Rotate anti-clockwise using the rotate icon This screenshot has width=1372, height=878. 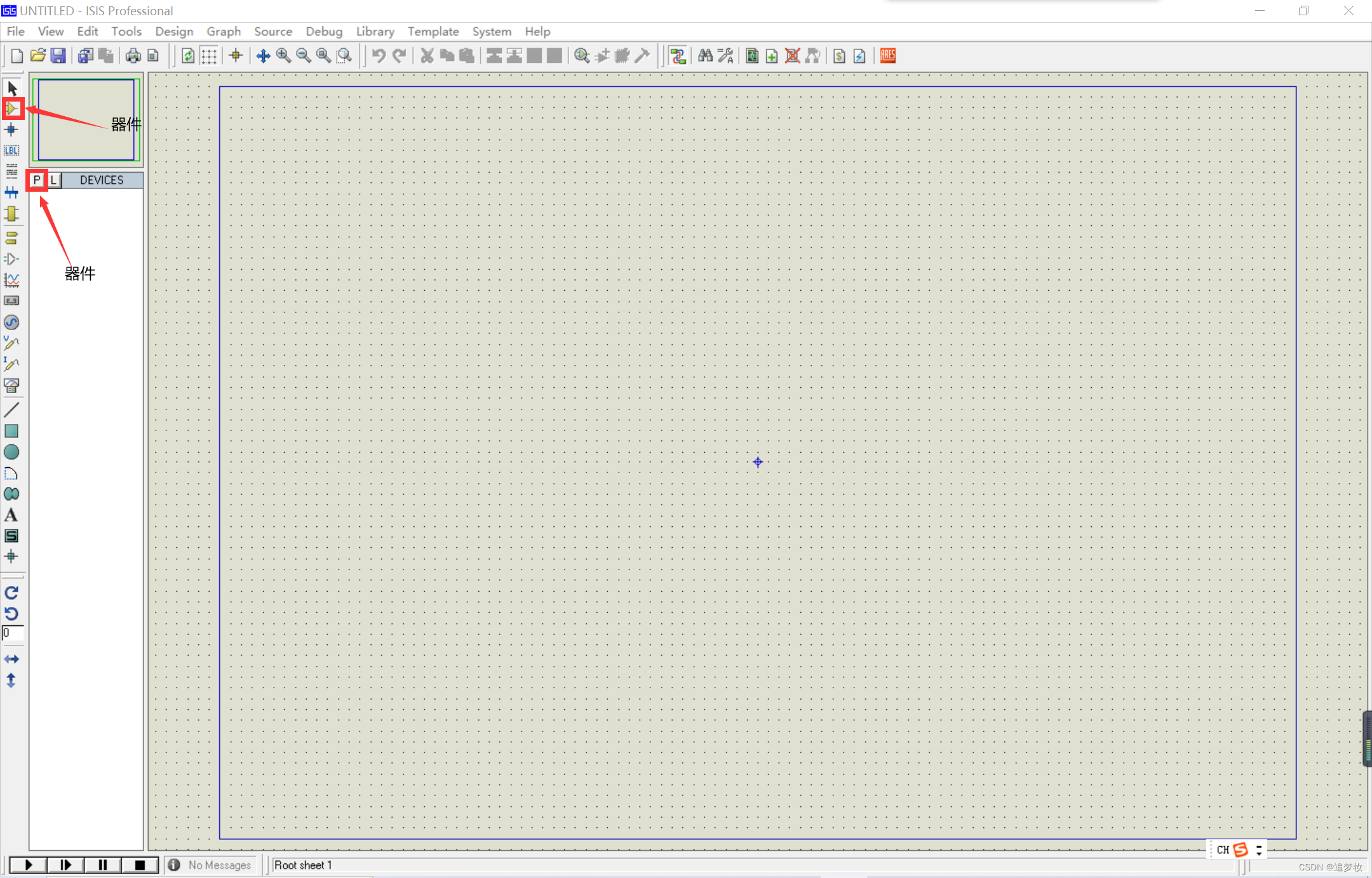11,614
